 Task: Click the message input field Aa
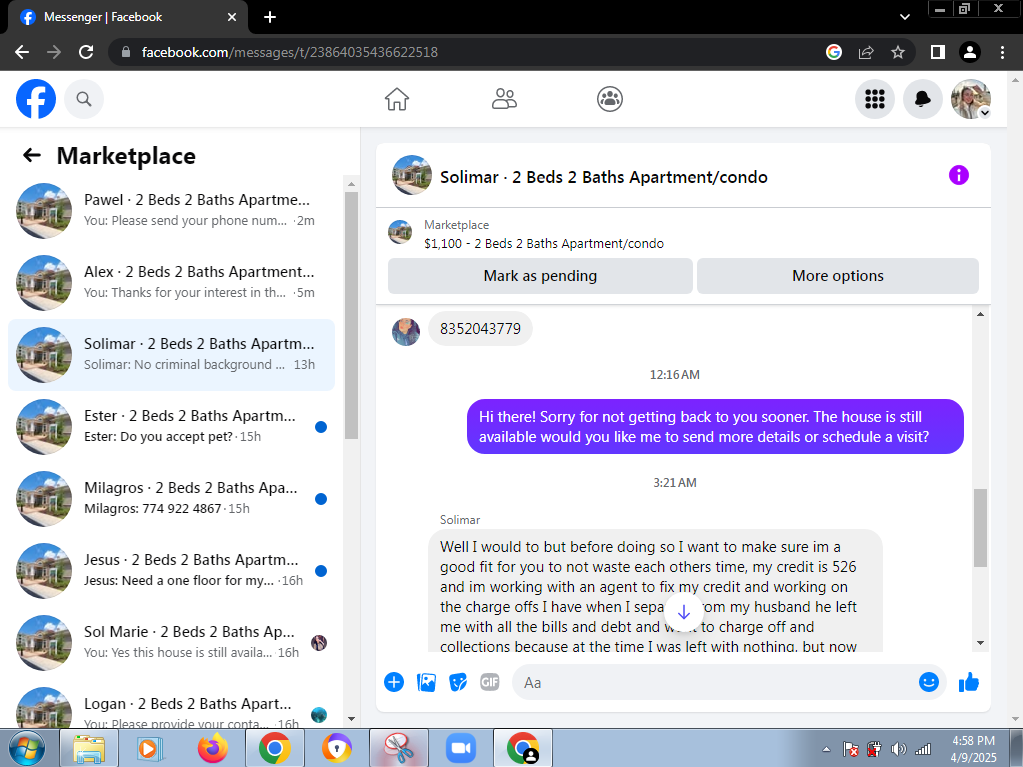pyautogui.click(x=714, y=682)
